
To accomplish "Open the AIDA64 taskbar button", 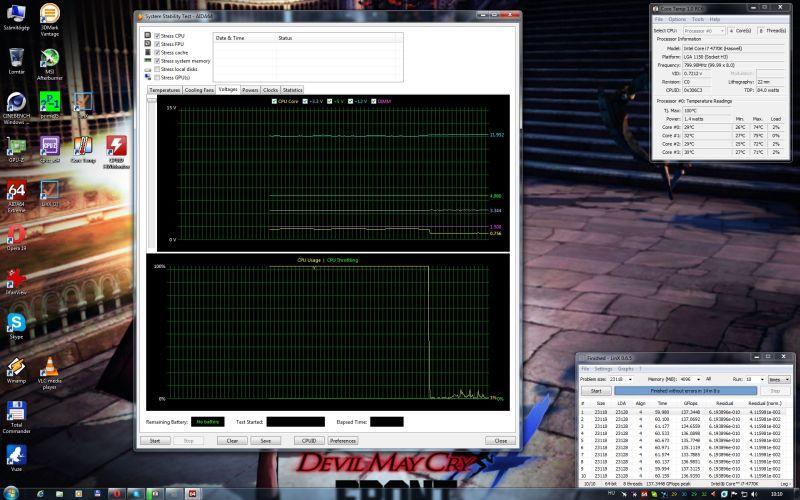I will click(192, 494).
